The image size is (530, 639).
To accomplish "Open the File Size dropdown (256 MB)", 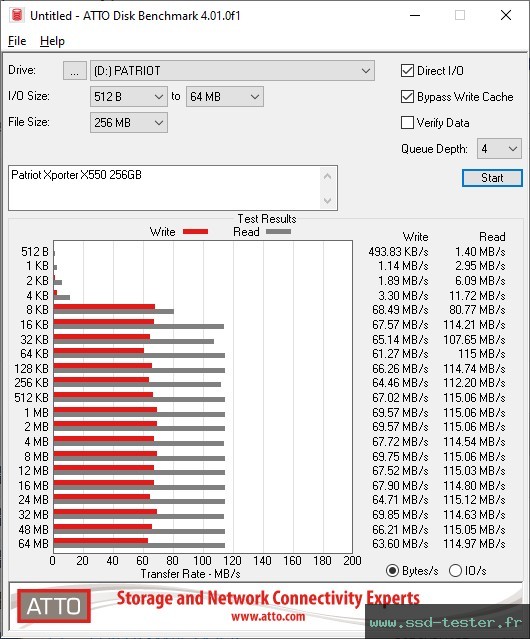I will [129, 123].
